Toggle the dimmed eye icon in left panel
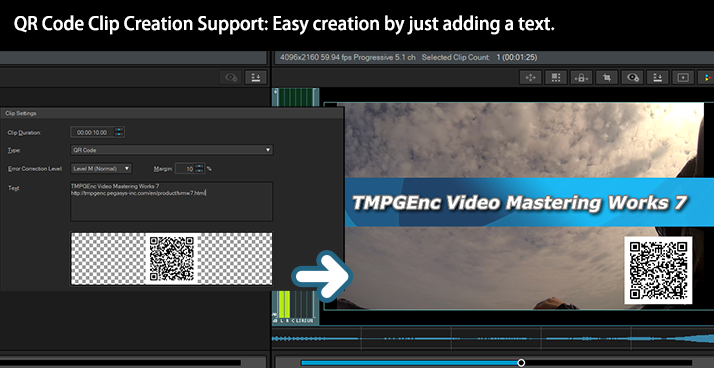Image resolution: width=714 pixels, height=368 pixels. [x=231, y=77]
